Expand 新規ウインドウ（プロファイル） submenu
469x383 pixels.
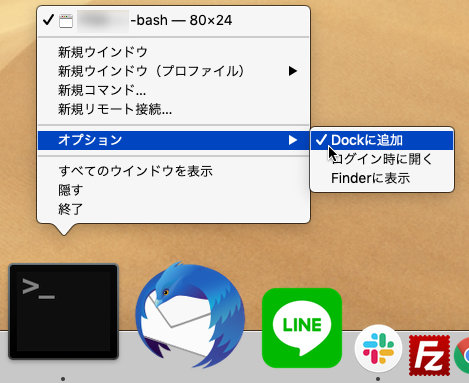[173, 71]
